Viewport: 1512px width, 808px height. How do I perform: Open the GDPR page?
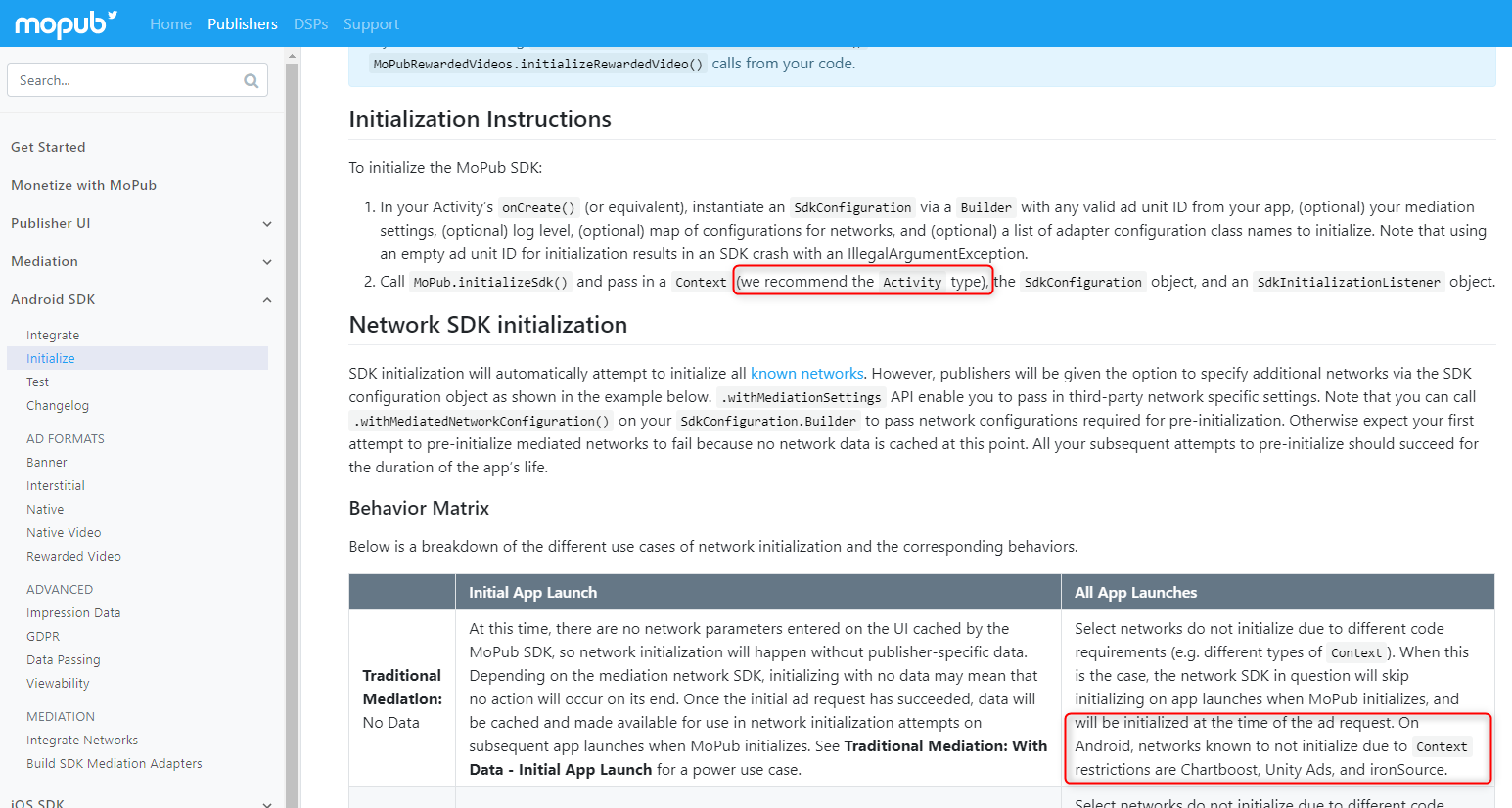point(43,636)
